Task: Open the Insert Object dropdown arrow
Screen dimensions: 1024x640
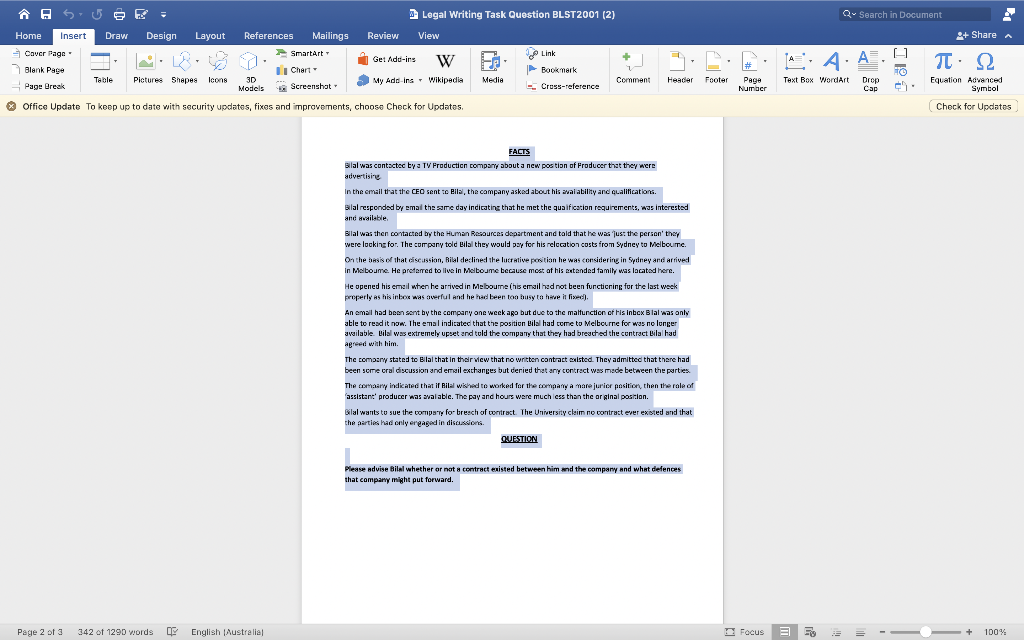Action: [x=913, y=86]
